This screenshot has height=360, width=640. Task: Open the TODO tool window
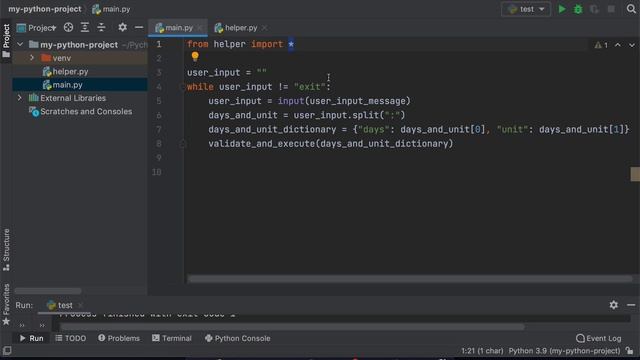tap(71, 338)
